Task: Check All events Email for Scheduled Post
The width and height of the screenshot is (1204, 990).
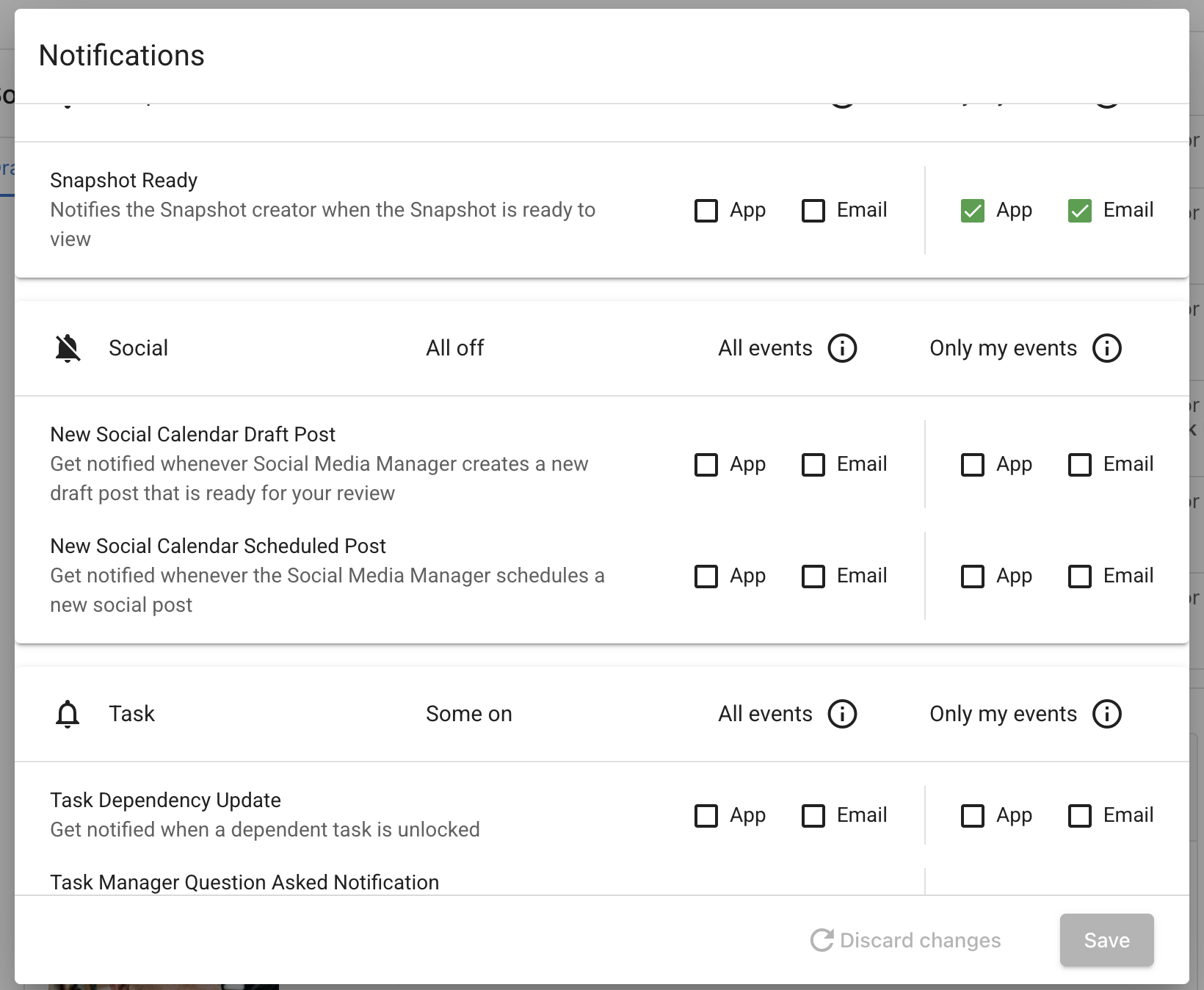Action: [x=813, y=577]
